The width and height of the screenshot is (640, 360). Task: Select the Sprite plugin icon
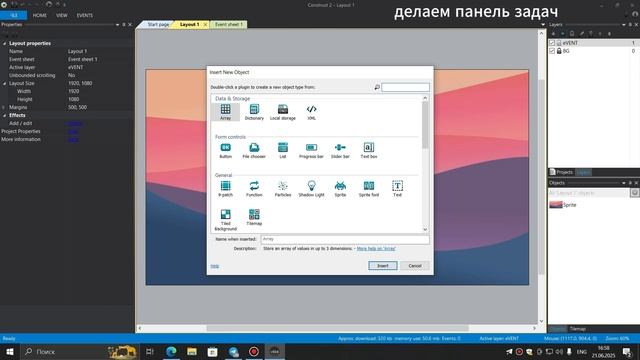[x=340, y=186]
